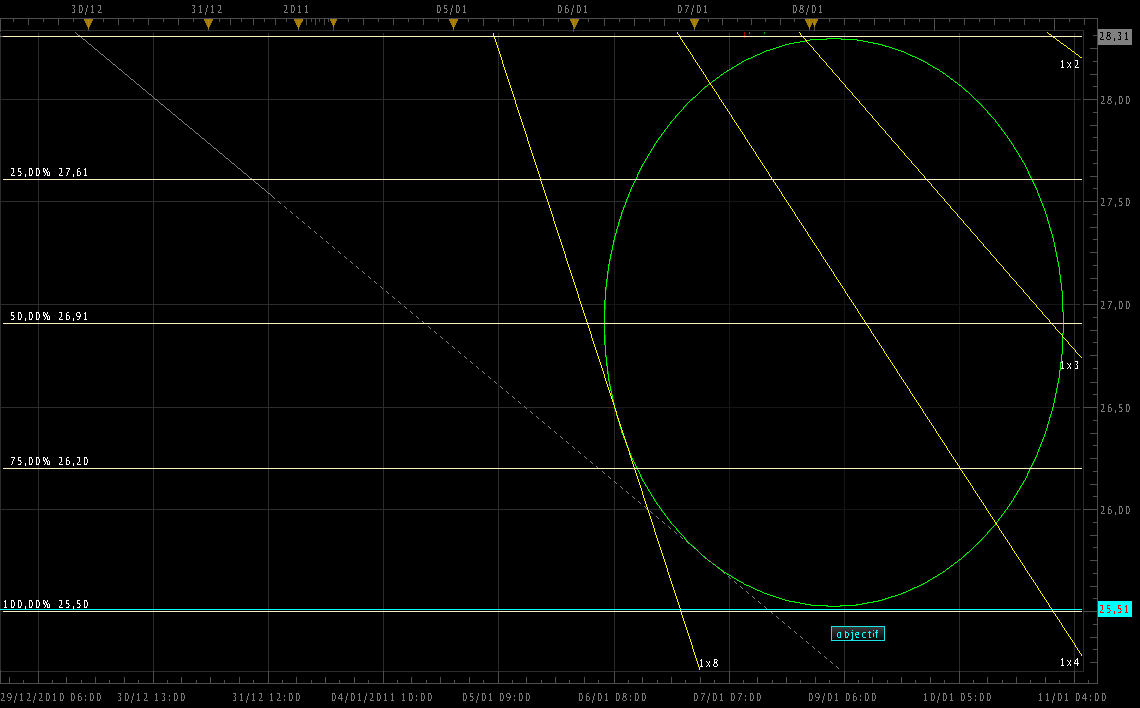Click the 31/12 triangle date marker
Screen dimensions: 1140x708
coord(208,23)
